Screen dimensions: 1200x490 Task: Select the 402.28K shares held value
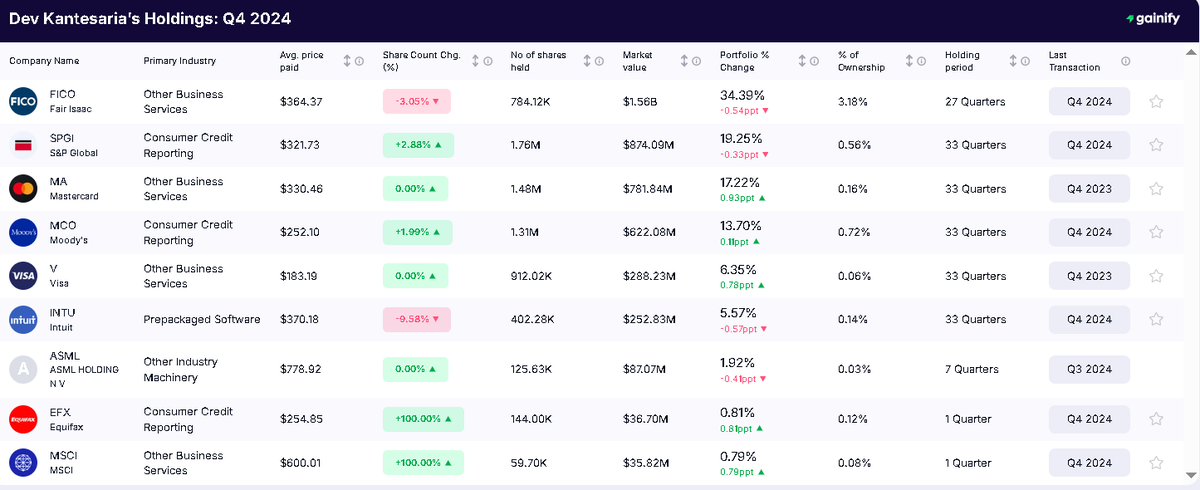532,319
